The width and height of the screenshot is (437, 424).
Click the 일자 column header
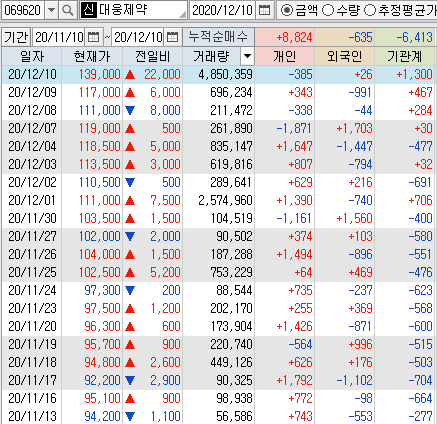tap(32, 56)
